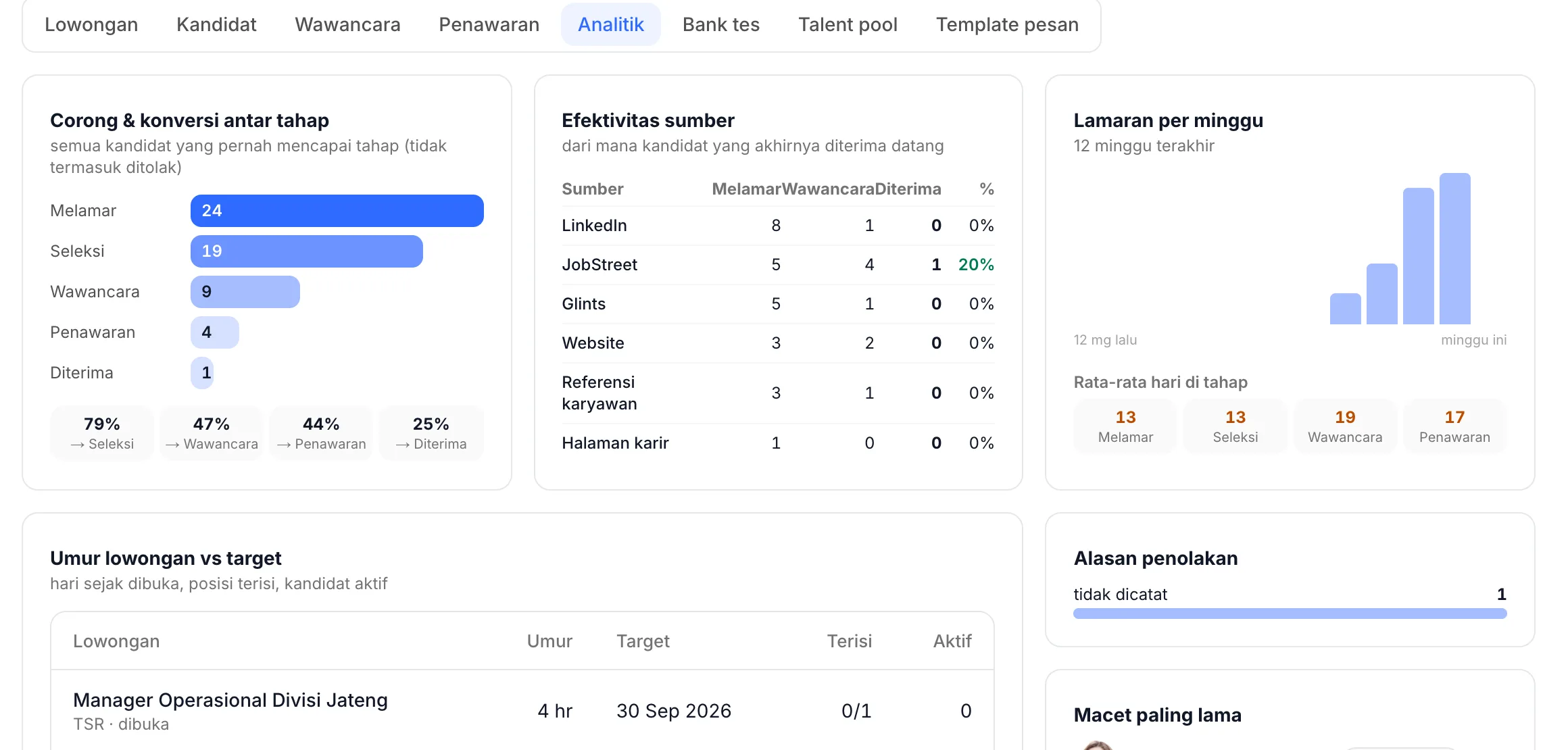This screenshot has width=1568, height=750.
Task: Click the JobStreet row in source table
Action: 778,265
